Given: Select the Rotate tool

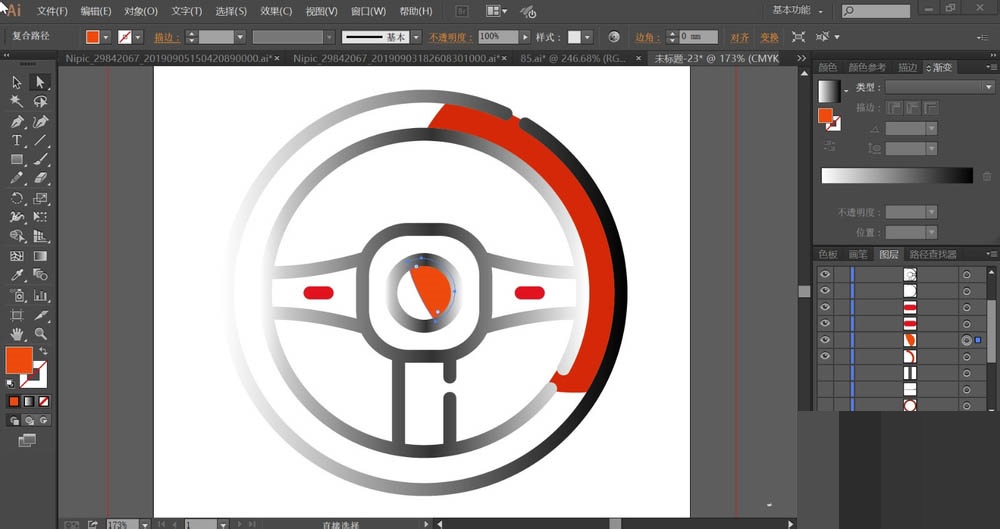Looking at the screenshot, I should (17, 198).
